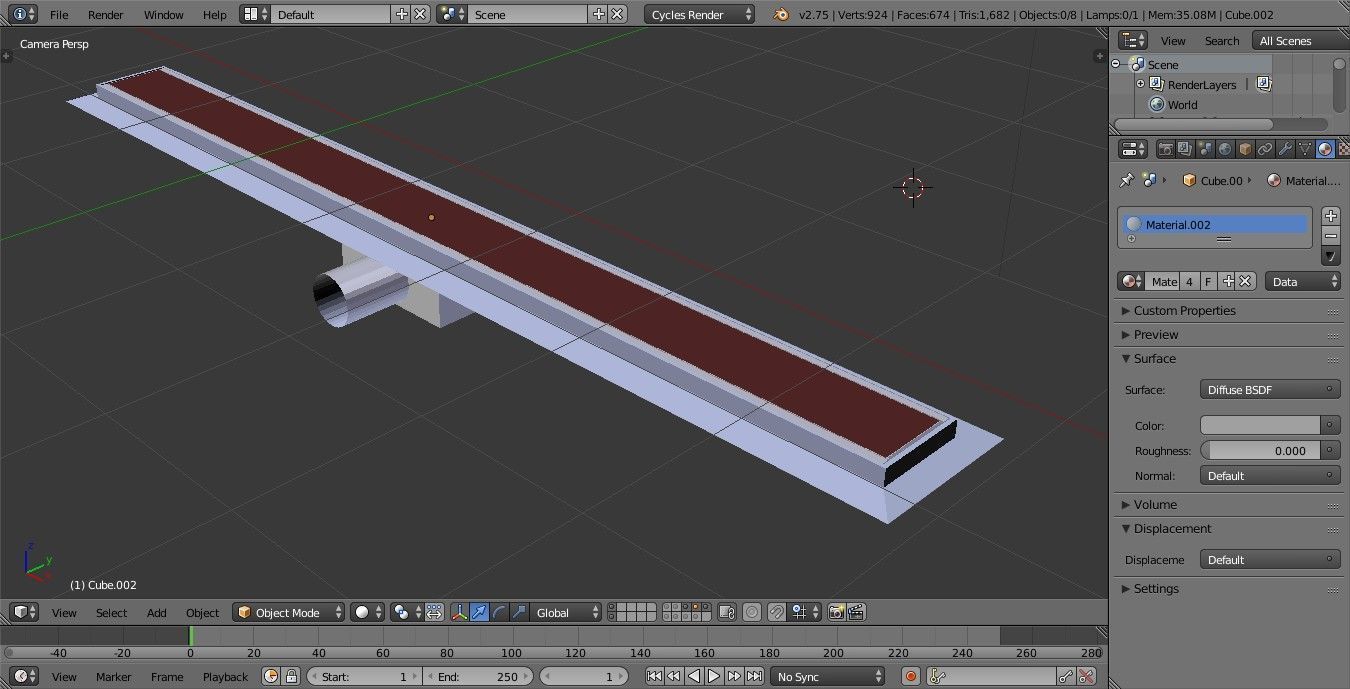The image size is (1350, 689).
Task: Open the timeline Playback menu
Action: click(225, 676)
